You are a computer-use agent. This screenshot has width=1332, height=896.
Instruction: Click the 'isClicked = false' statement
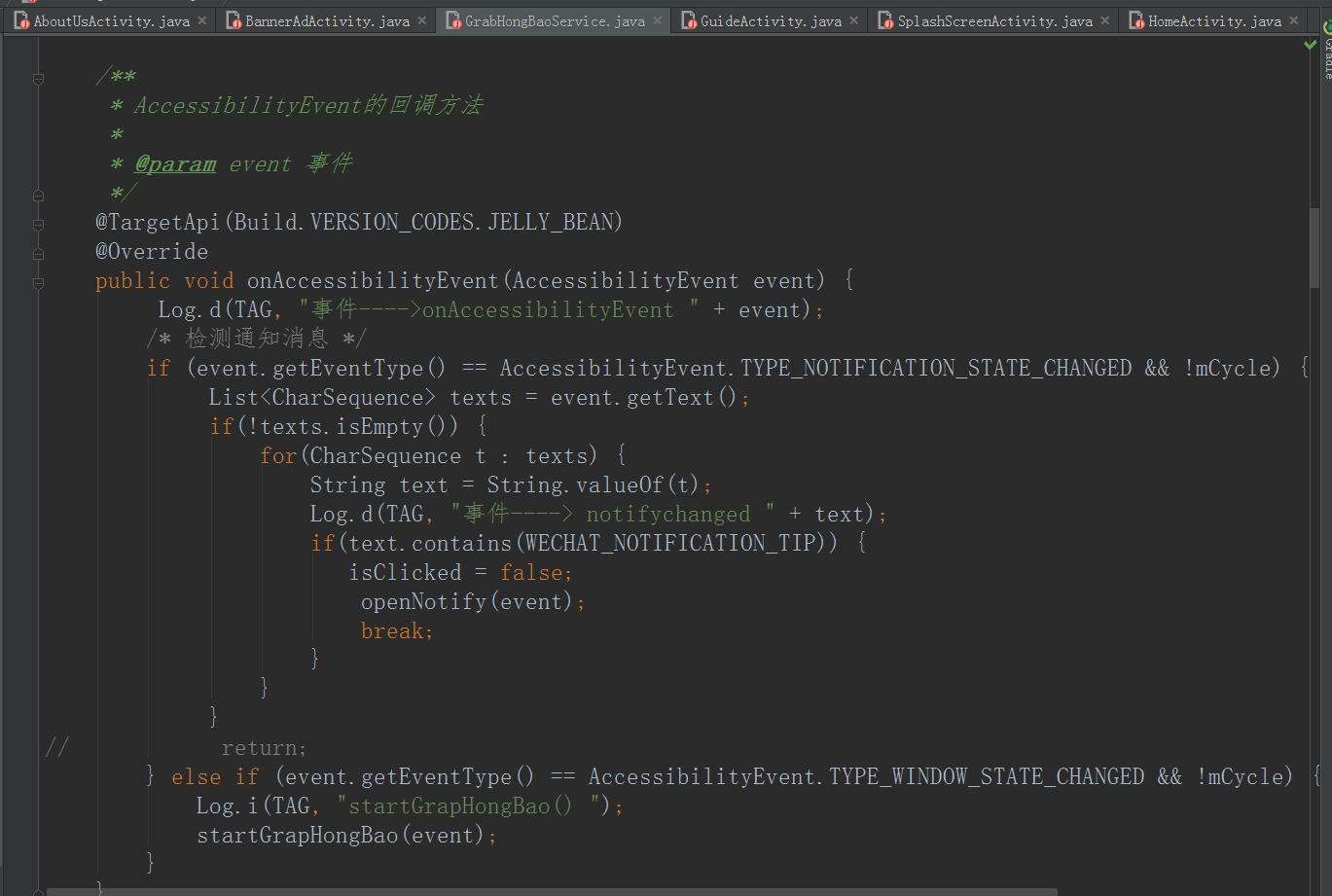click(461, 573)
